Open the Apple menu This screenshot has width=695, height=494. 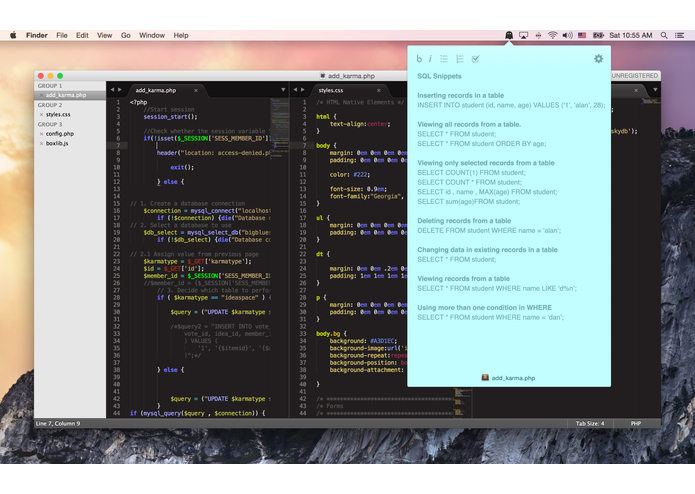point(13,35)
